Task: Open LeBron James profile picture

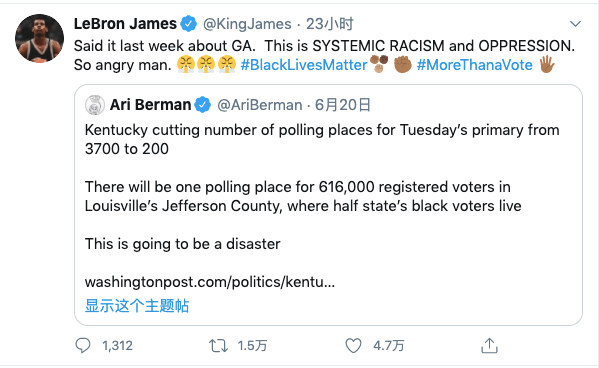Action: (39, 38)
